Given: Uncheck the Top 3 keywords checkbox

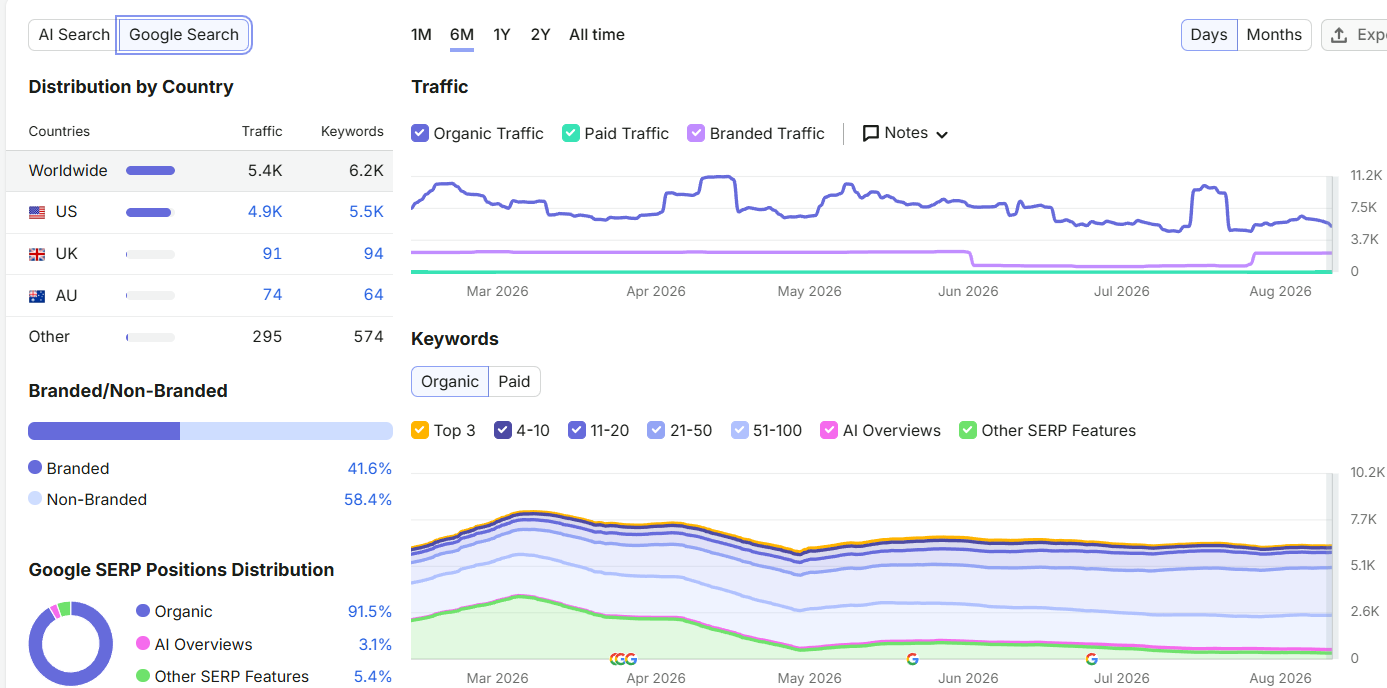Looking at the screenshot, I should [420, 430].
